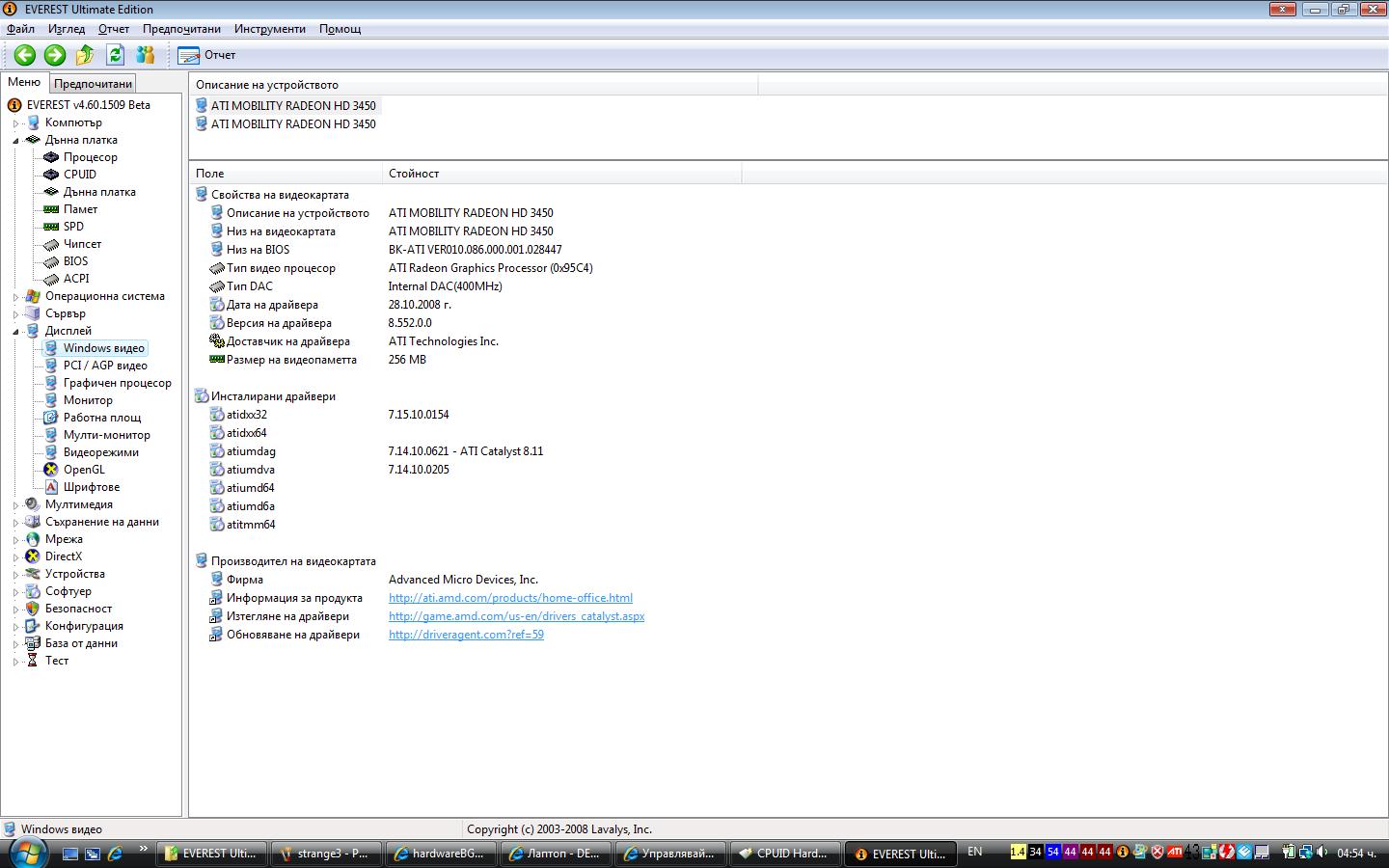This screenshot has height=868, width=1389.
Task: Switch to strange3 taskbar window
Action: click(326, 854)
